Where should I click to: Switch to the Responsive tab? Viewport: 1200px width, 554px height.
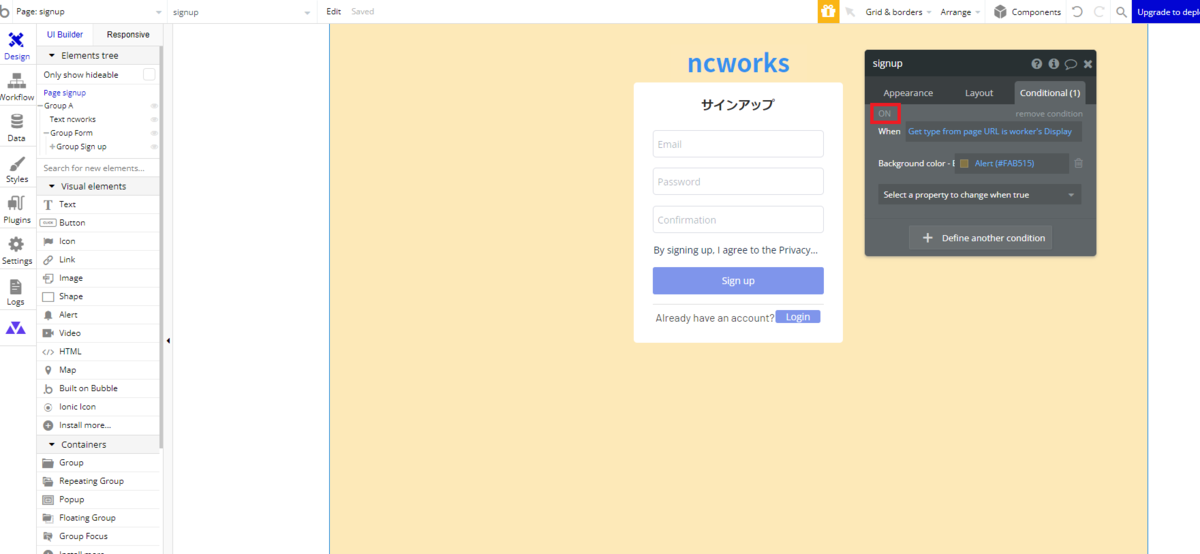(128, 34)
